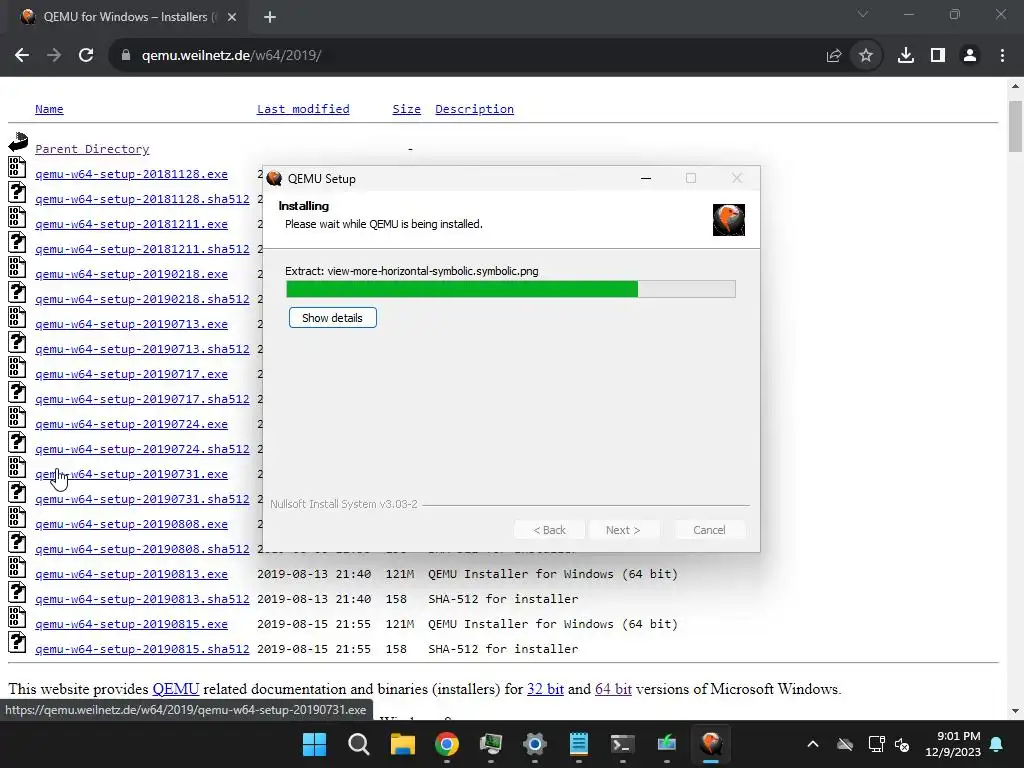
Task: Switch to Chrome in the taskbar
Action: [x=447, y=744]
